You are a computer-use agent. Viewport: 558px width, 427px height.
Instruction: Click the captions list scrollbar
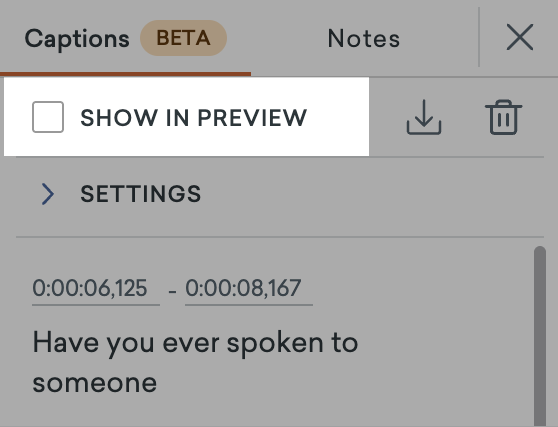[x=540, y=336]
